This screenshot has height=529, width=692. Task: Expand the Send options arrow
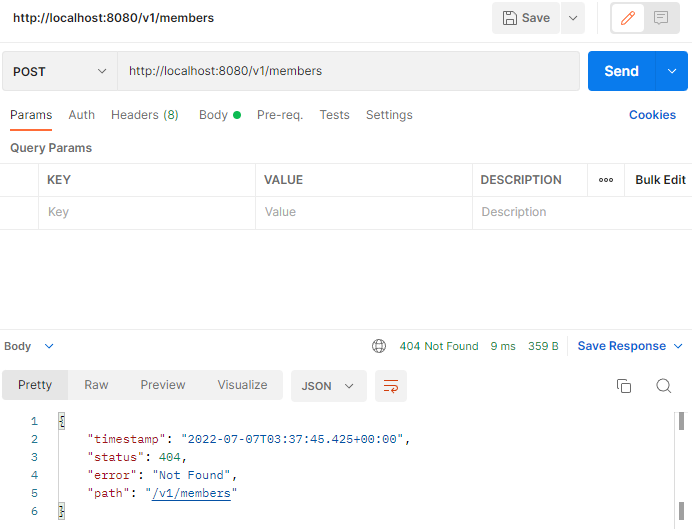[x=672, y=71]
